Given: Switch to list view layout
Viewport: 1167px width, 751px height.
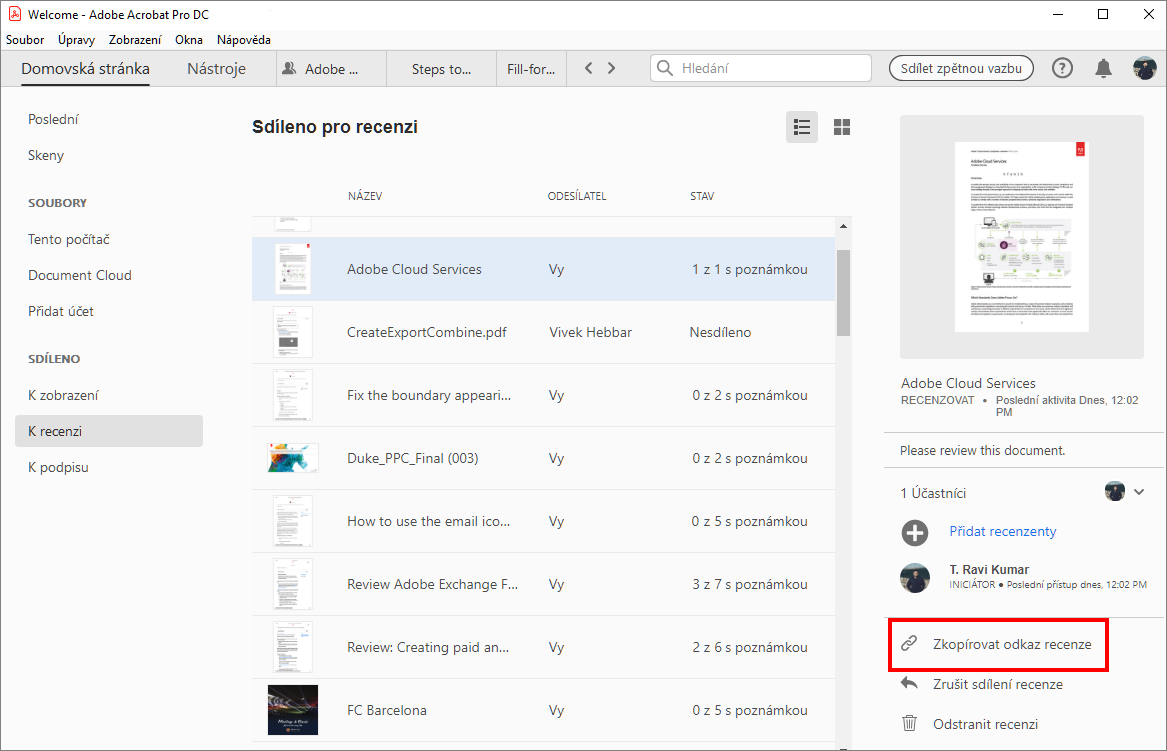Looking at the screenshot, I should pyautogui.click(x=802, y=127).
